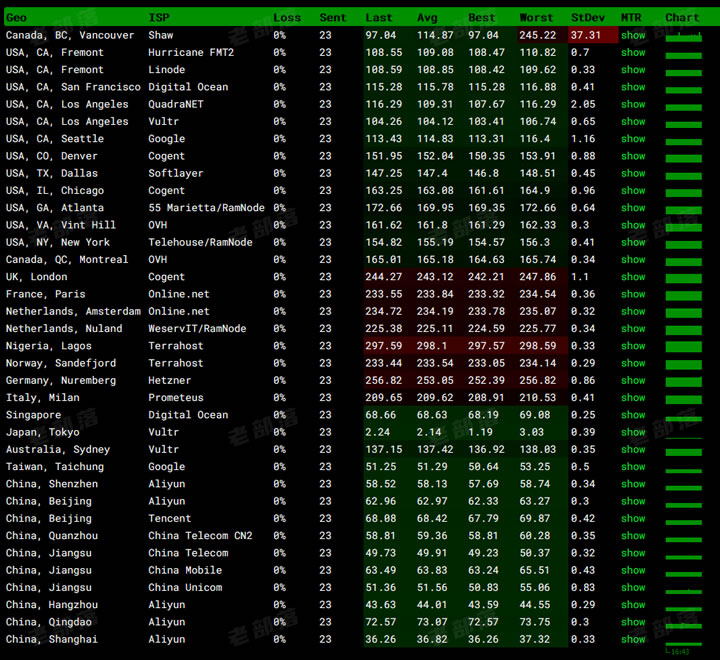Image resolution: width=720 pixels, height=660 pixels.
Task: Select the text 'Hurricane FMT2'
Action: pyautogui.click(x=191, y=53)
